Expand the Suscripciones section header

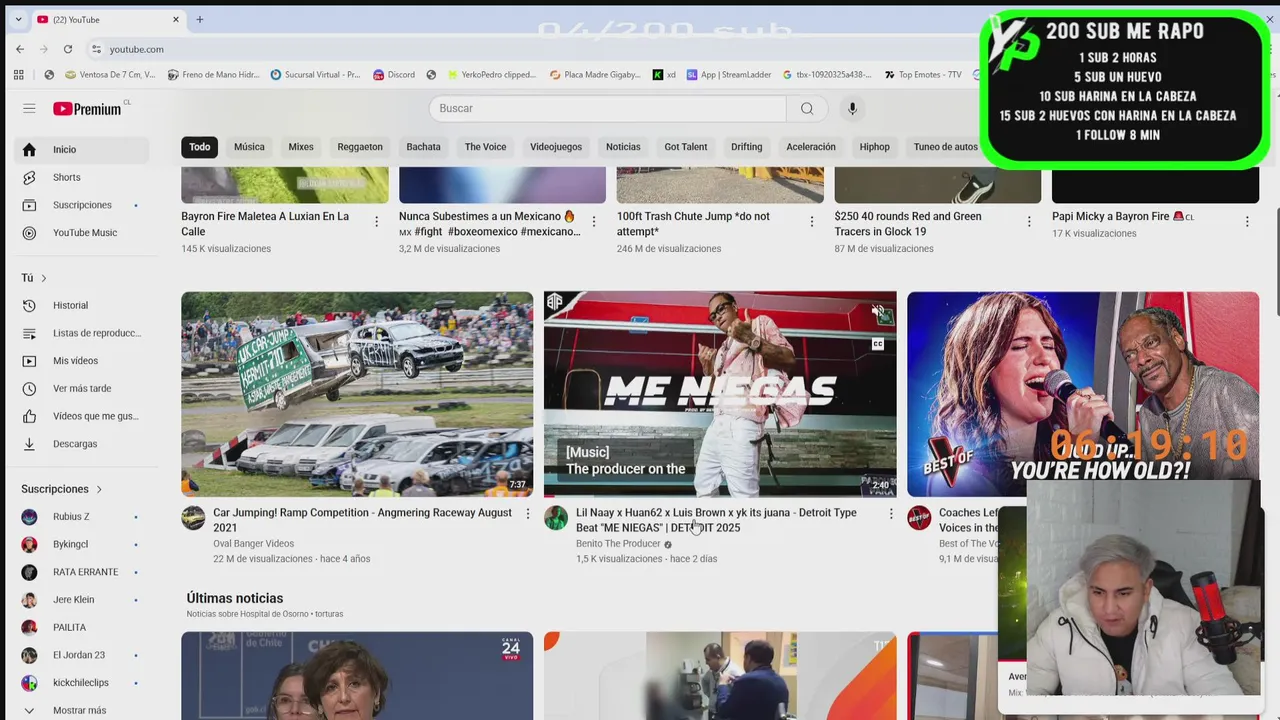[x=62, y=489]
